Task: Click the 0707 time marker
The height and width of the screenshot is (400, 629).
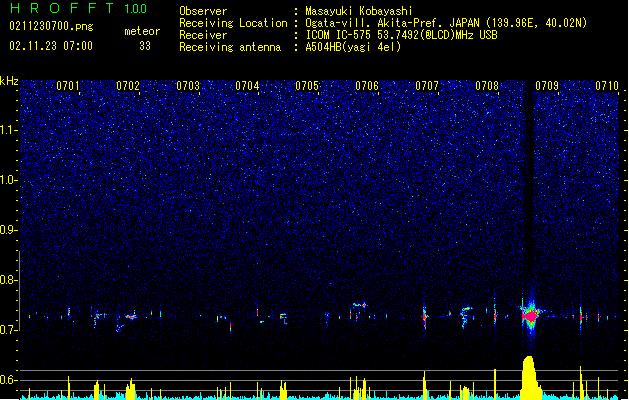Action: [427, 86]
